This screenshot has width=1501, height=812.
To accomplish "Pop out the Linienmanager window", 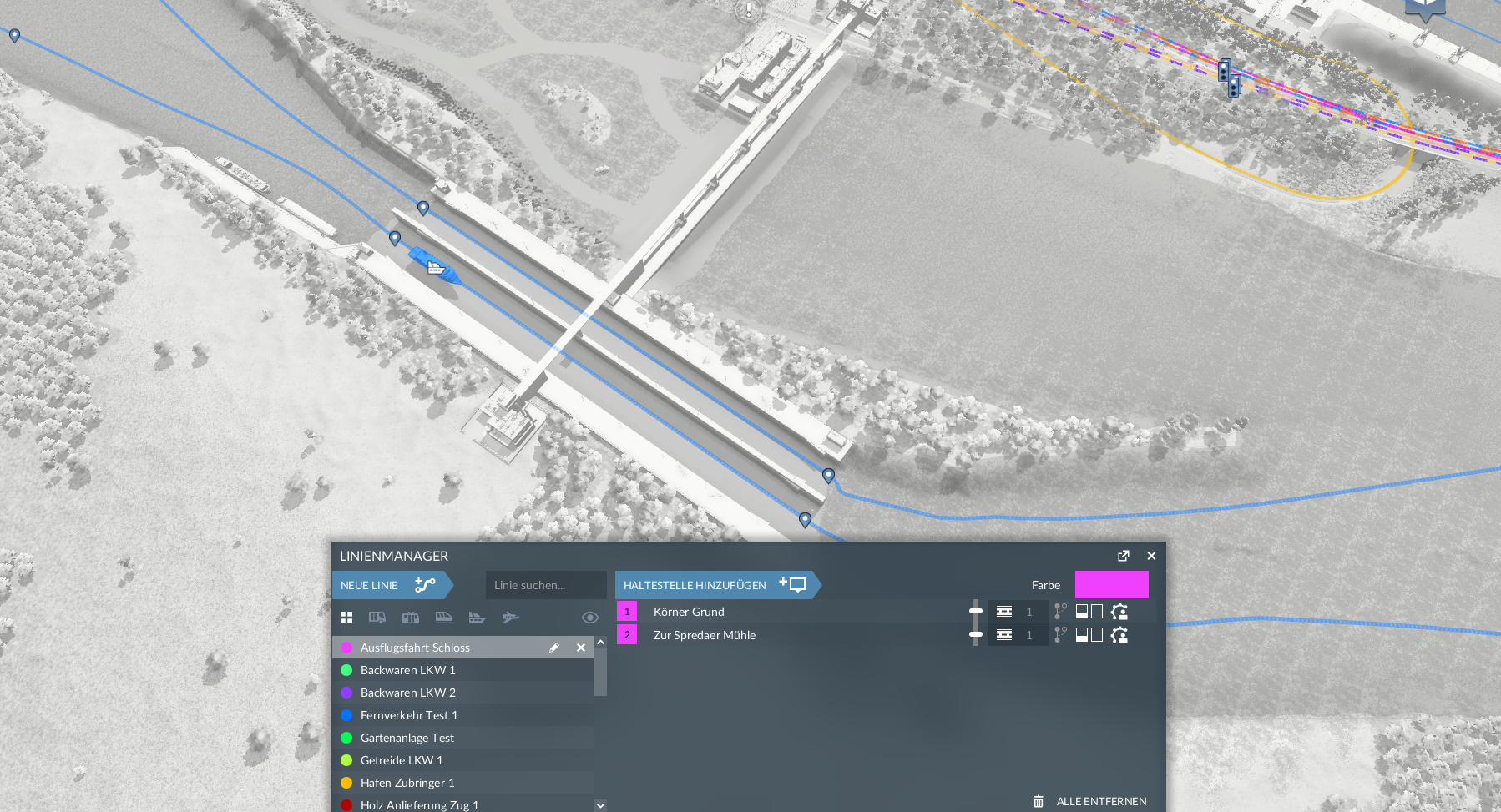I will pyautogui.click(x=1124, y=556).
